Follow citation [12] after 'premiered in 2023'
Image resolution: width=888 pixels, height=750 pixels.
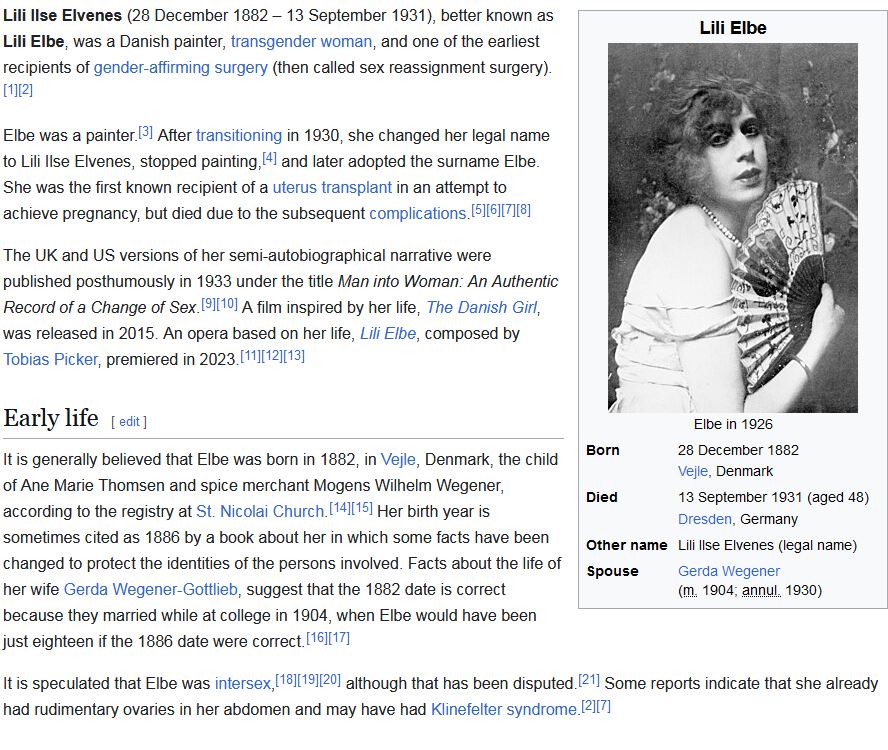click(x=272, y=356)
